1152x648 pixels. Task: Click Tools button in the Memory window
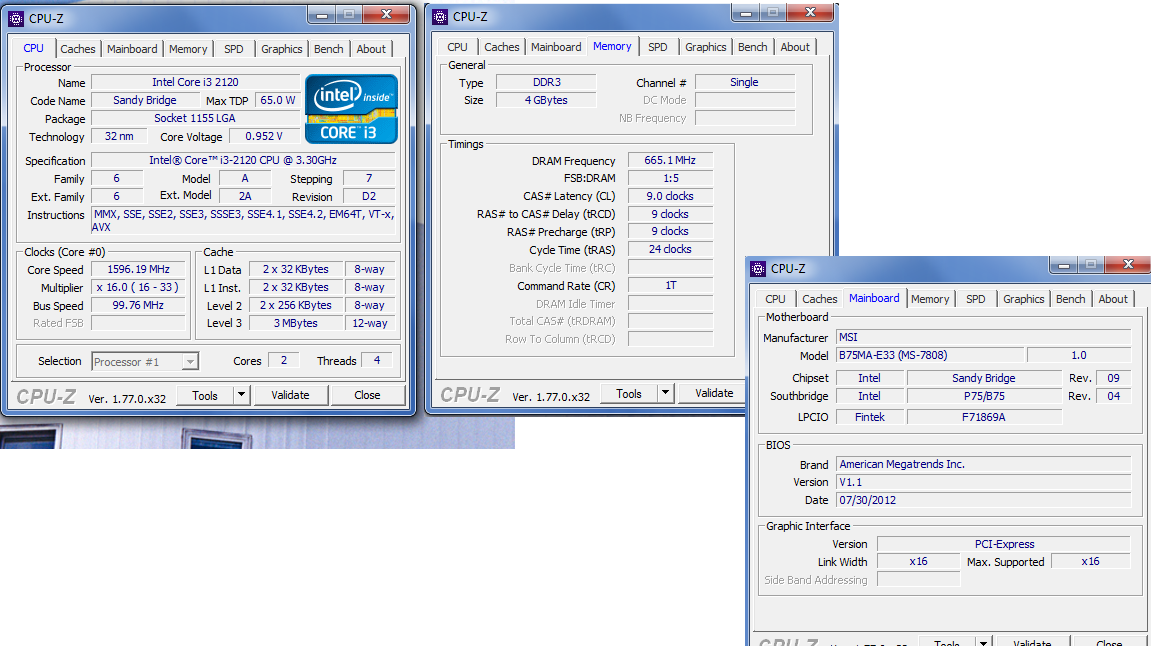pyautogui.click(x=629, y=392)
